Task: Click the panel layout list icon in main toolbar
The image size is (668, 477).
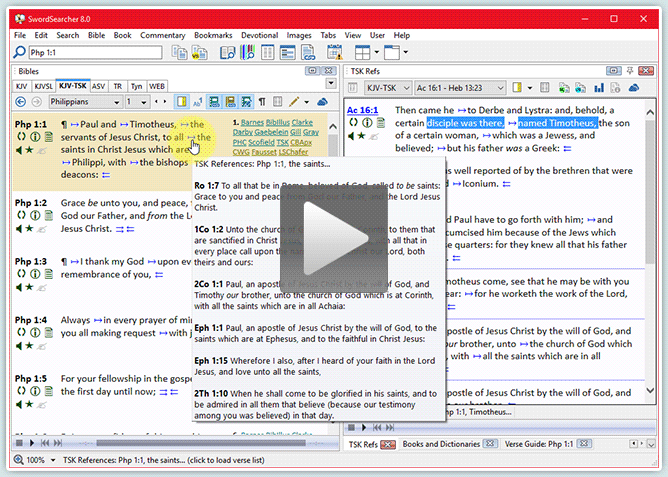Action: coord(288,52)
